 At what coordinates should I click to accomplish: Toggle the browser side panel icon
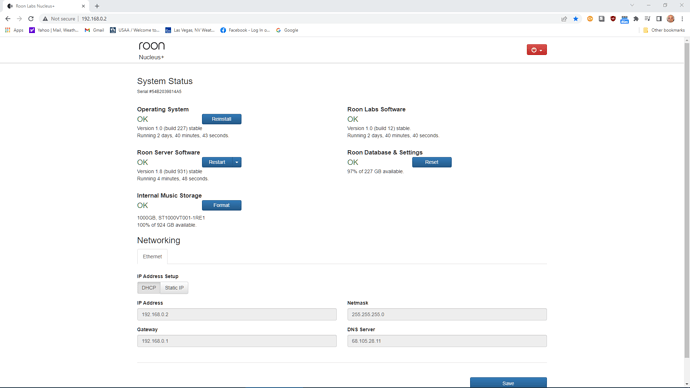659,19
